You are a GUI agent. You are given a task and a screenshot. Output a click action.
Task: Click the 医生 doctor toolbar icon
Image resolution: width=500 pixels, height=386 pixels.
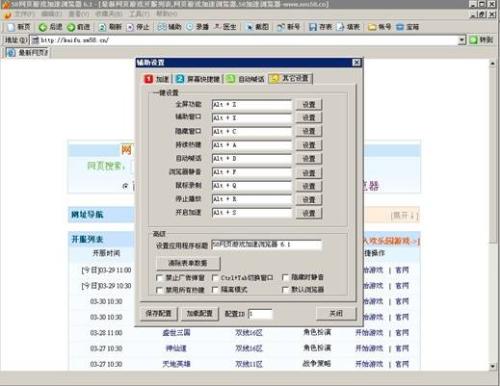(218, 27)
